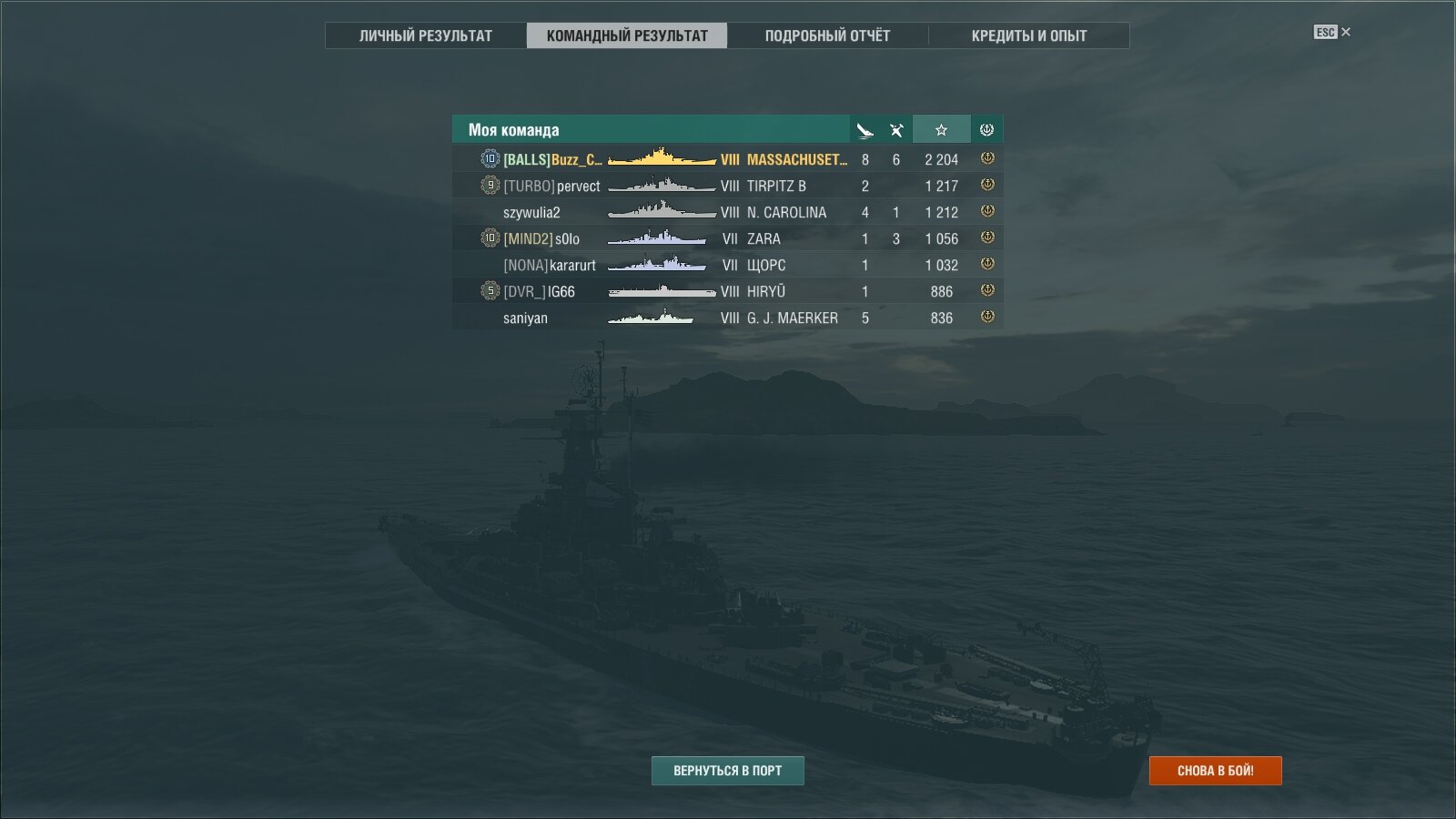The width and height of the screenshot is (1456, 819).
Task: Click Снова в бой! button
Action: pyautogui.click(x=1216, y=771)
